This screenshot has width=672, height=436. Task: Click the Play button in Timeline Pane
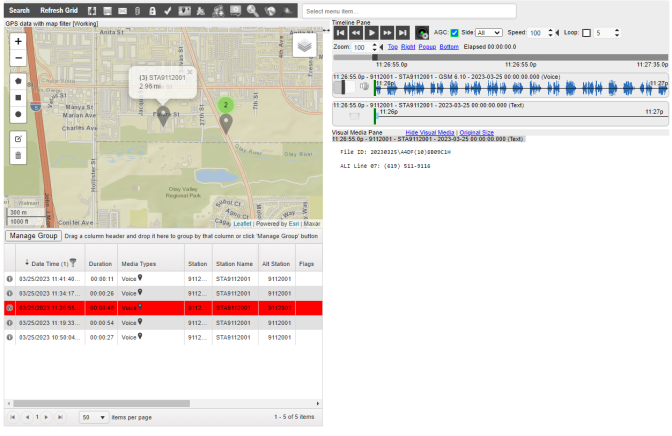(371, 33)
